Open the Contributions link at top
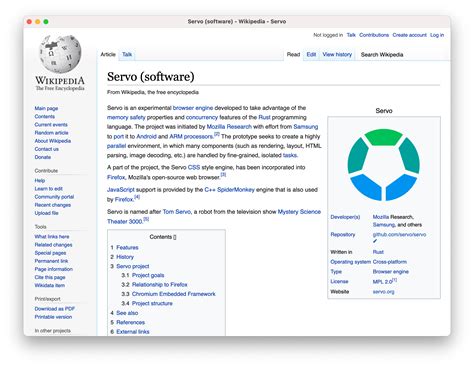This screenshot has height=367, width=474. click(x=374, y=35)
